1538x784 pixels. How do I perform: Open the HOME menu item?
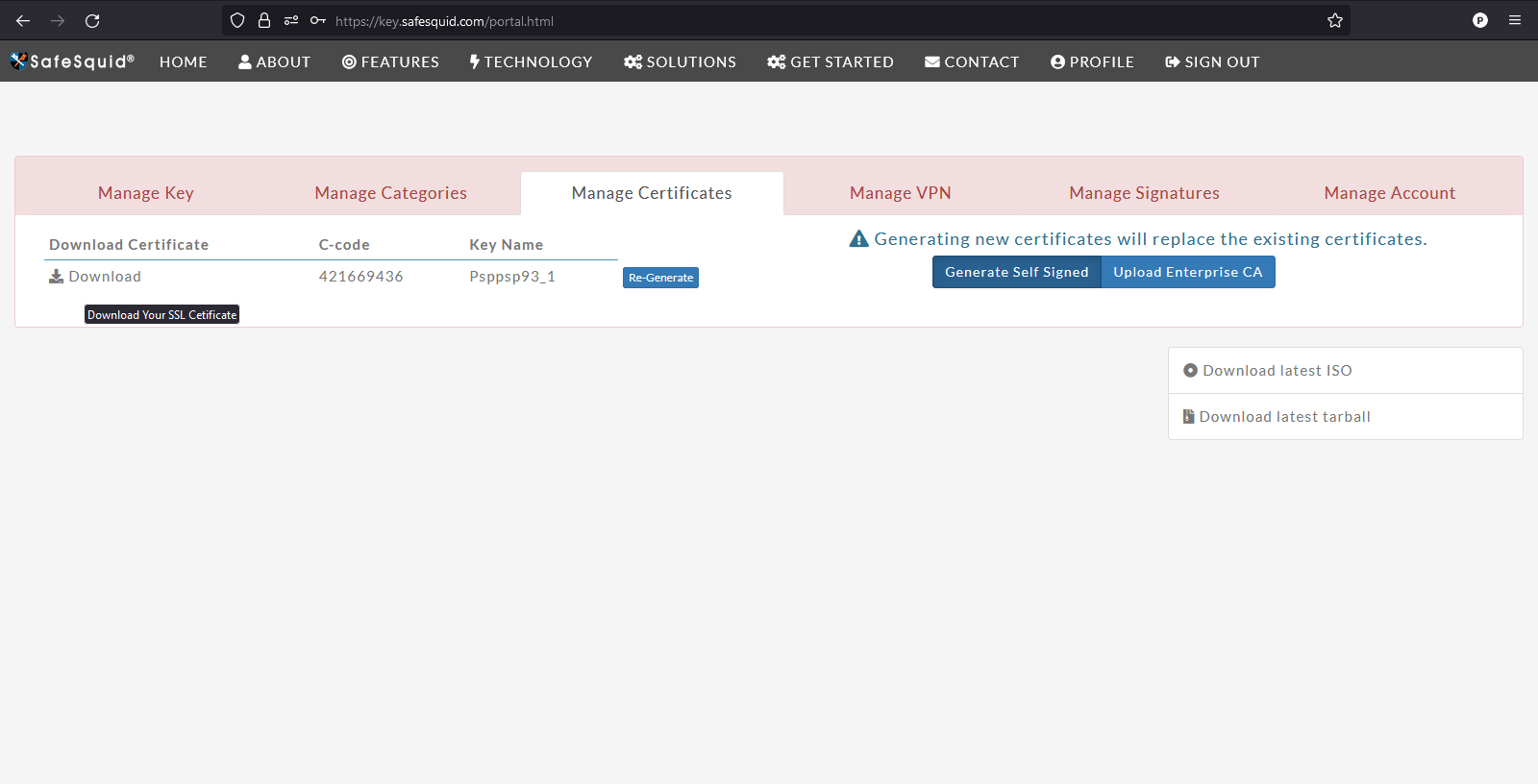pos(184,61)
